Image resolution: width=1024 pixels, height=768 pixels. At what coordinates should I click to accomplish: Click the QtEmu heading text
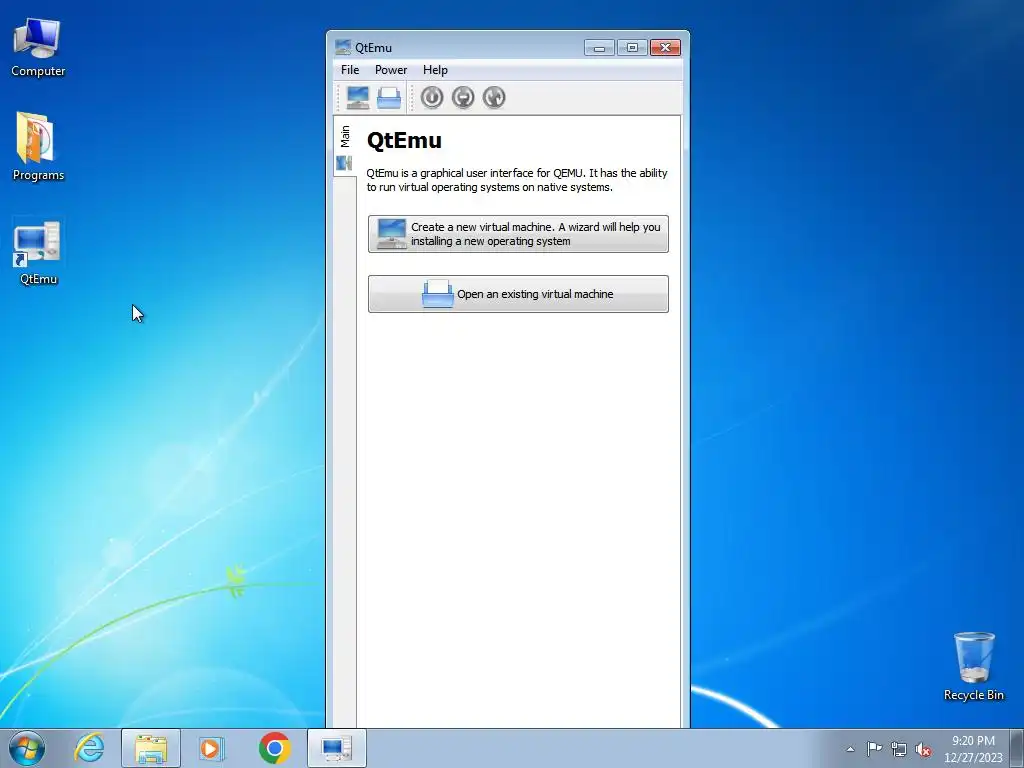pyautogui.click(x=404, y=140)
